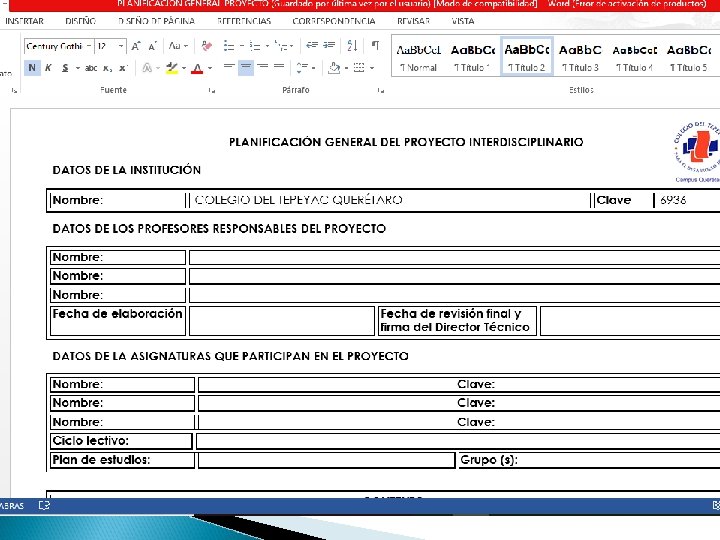Click Plan de estudios empty cell
The image size is (720, 540).
pyautogui.click(x=326, y=460)
